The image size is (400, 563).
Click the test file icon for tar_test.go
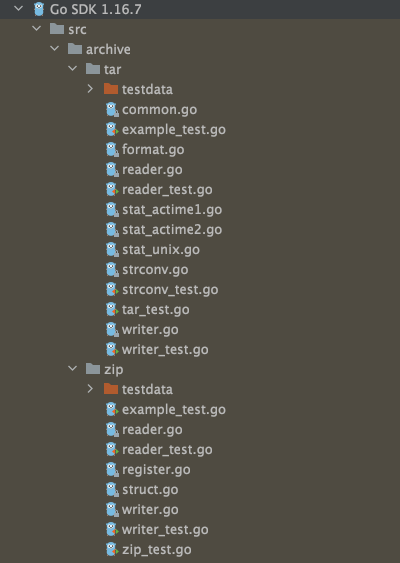coord(112,310)
